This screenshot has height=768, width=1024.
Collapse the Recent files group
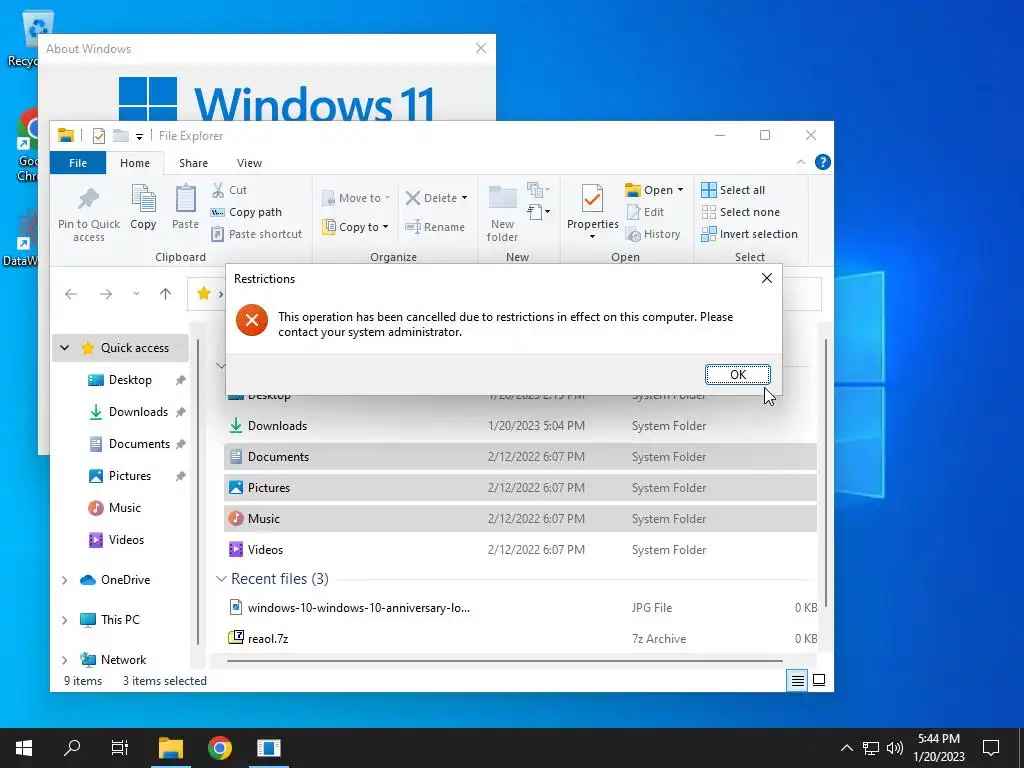point(221,579)
